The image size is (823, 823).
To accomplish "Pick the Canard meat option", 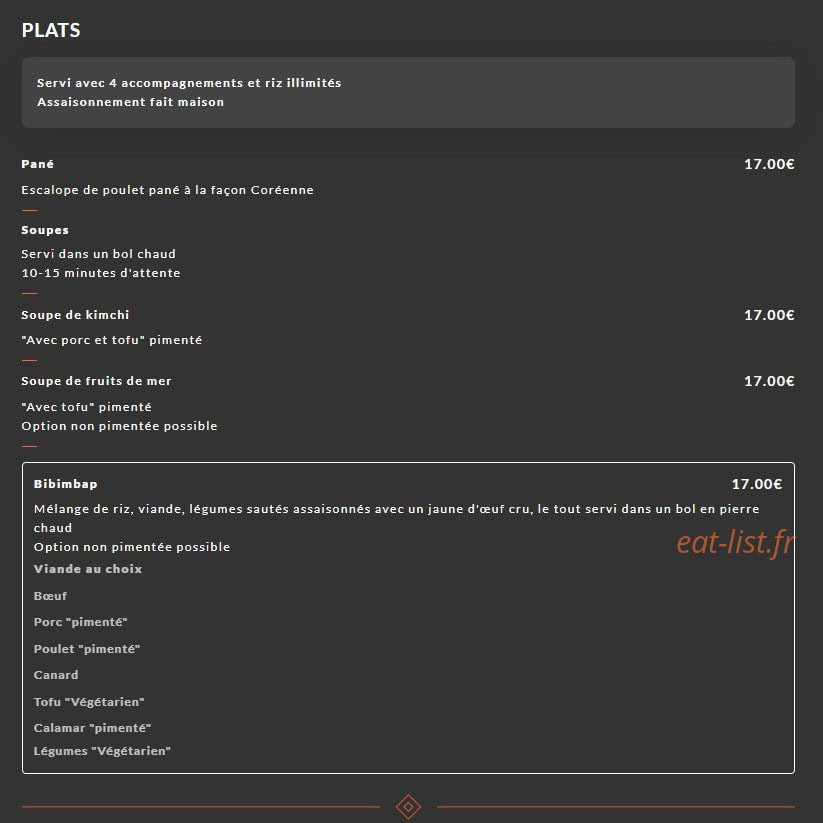I will 56,675.
